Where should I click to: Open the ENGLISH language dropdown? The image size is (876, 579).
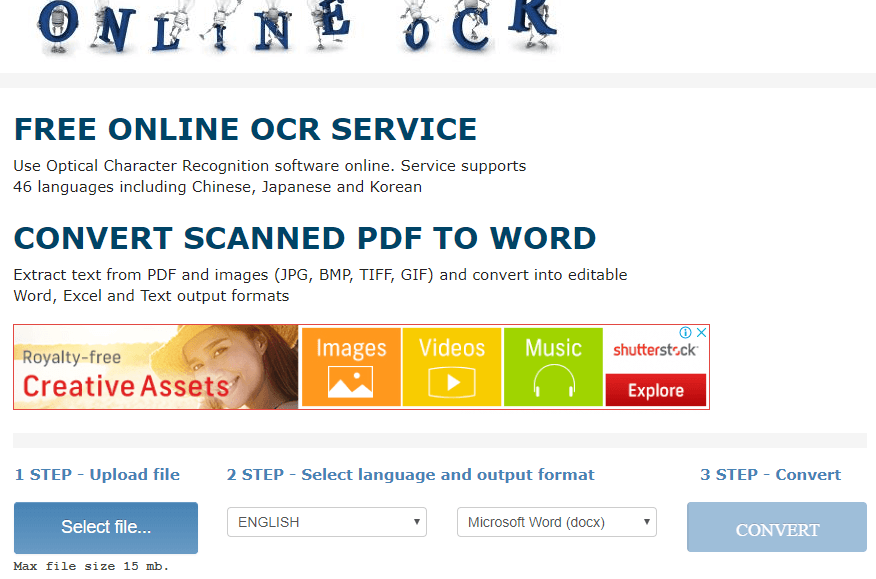click(326, 521)
